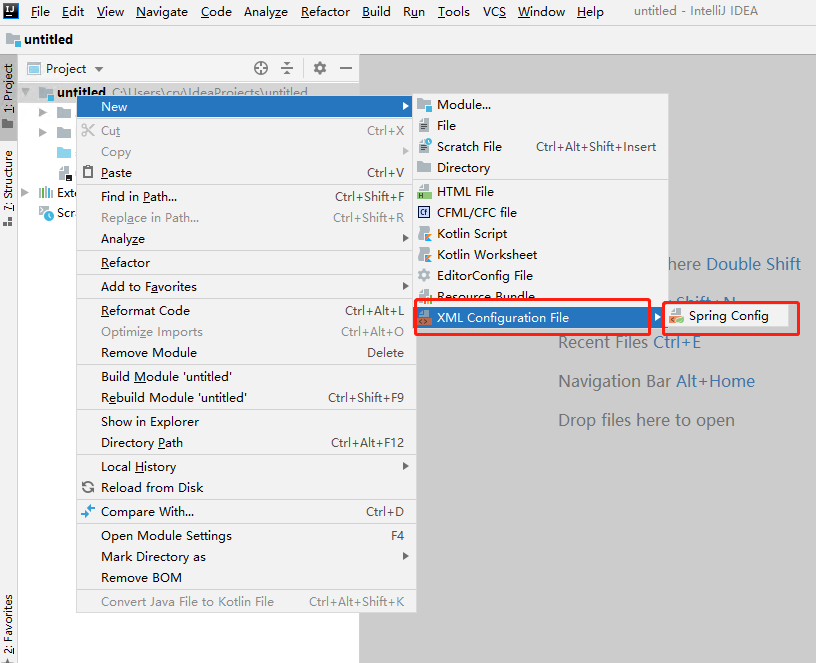
Task: Select Remove BOM
Action: [246, 578]
